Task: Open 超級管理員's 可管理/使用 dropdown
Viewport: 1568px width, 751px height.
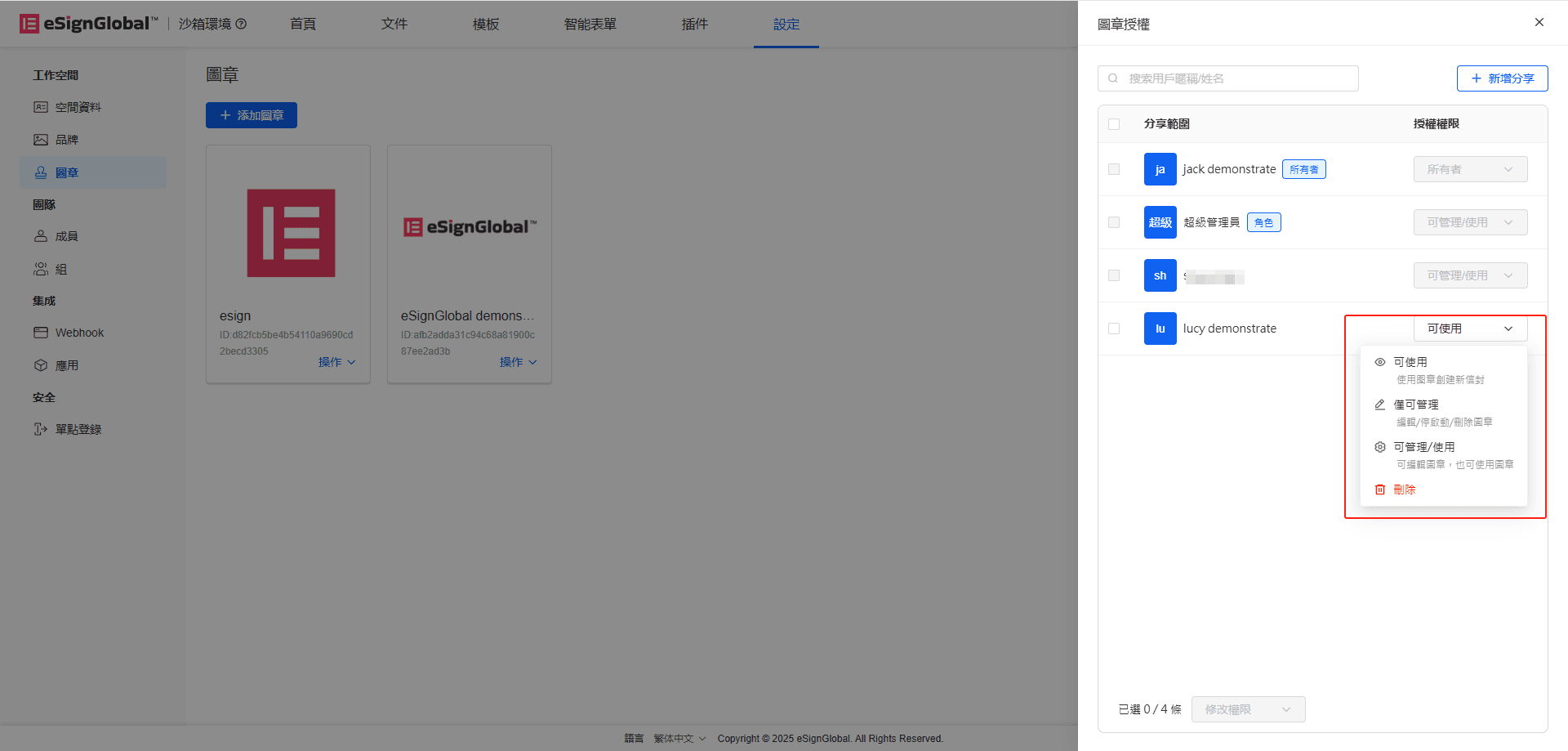Action: (1470, 222)
